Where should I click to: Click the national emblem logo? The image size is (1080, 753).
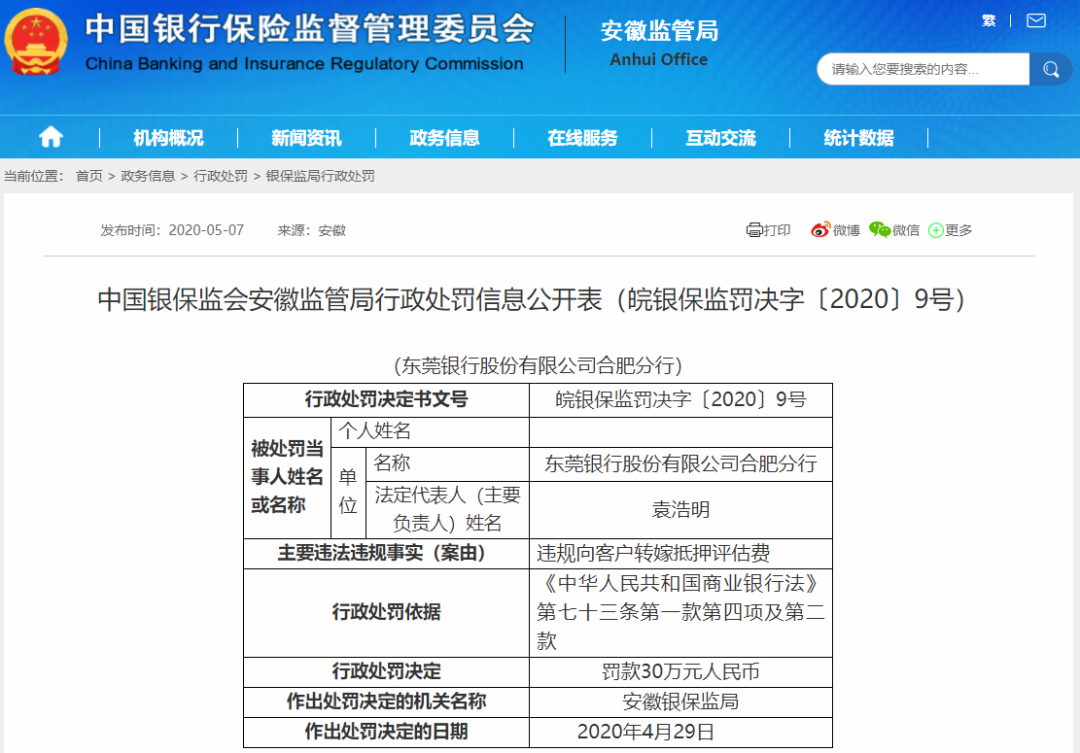pyautogui.click(x=36, y=42)
